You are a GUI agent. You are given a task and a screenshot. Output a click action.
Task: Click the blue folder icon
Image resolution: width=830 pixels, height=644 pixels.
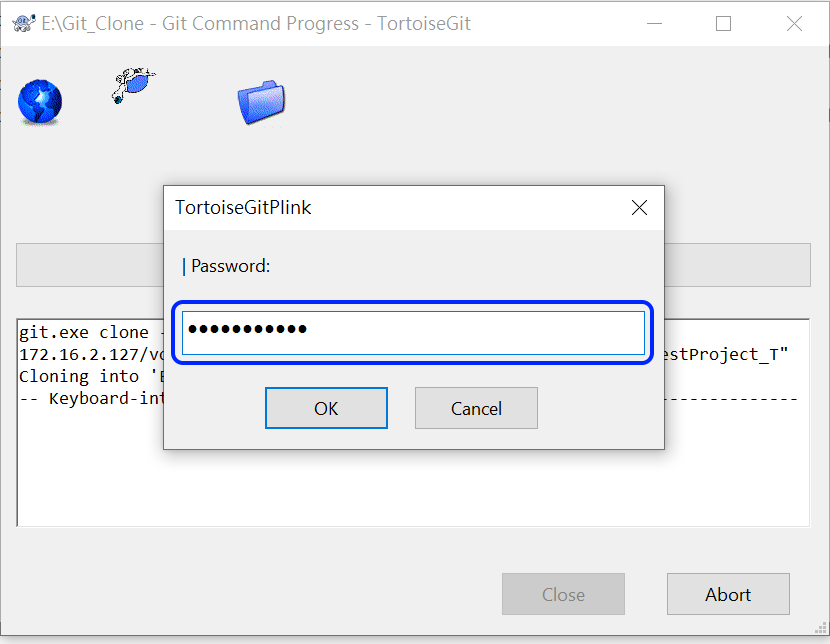[x=261, y=103]
